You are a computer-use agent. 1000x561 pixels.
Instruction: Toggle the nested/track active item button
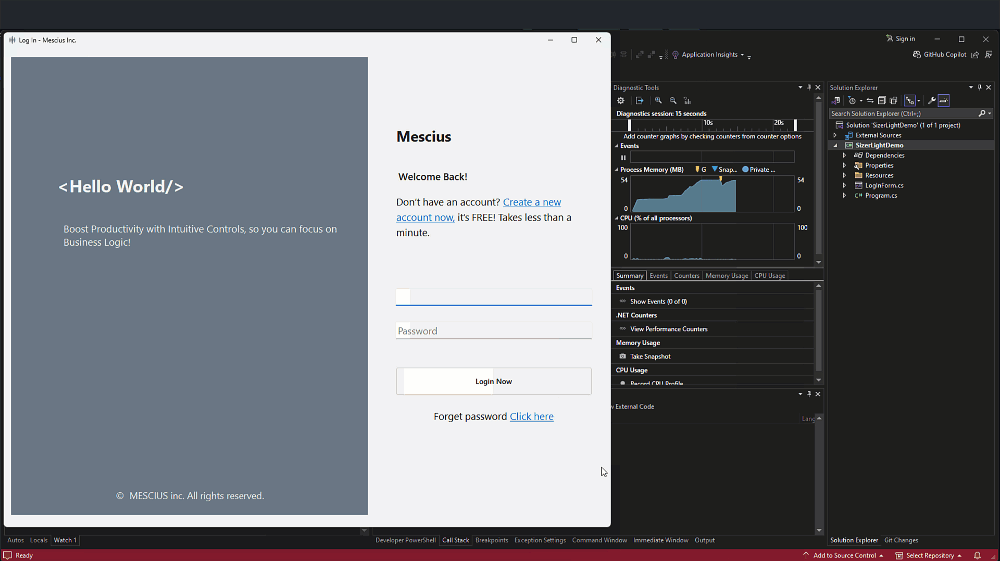pyautogui.click(x=910, y=101)
